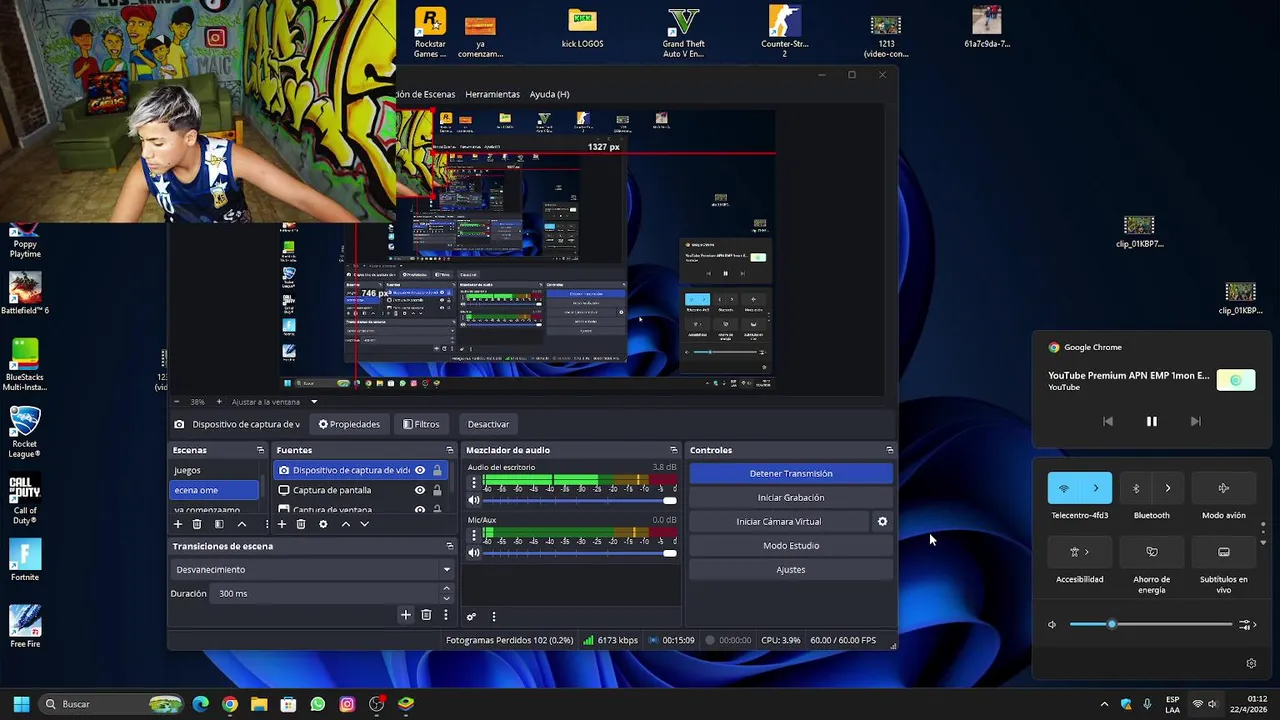The height and width of the screenshot is (720, 1280).
Task: Enter Modo Estudio
Action: coord(791,545)
